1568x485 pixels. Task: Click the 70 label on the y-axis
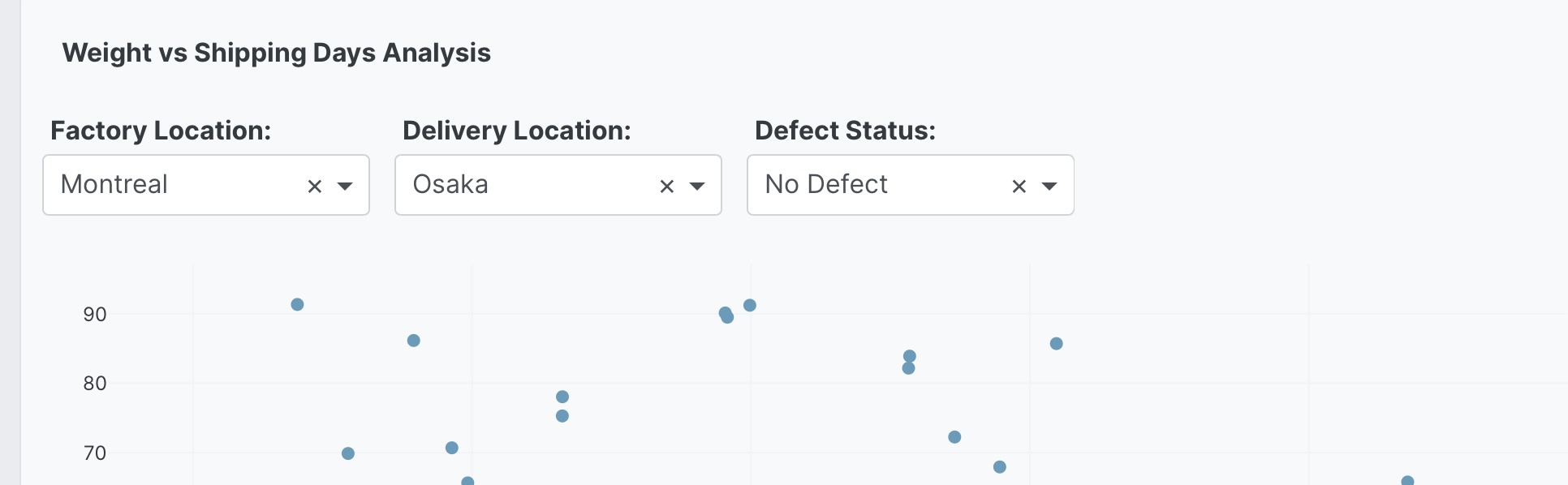click(94, 453)
